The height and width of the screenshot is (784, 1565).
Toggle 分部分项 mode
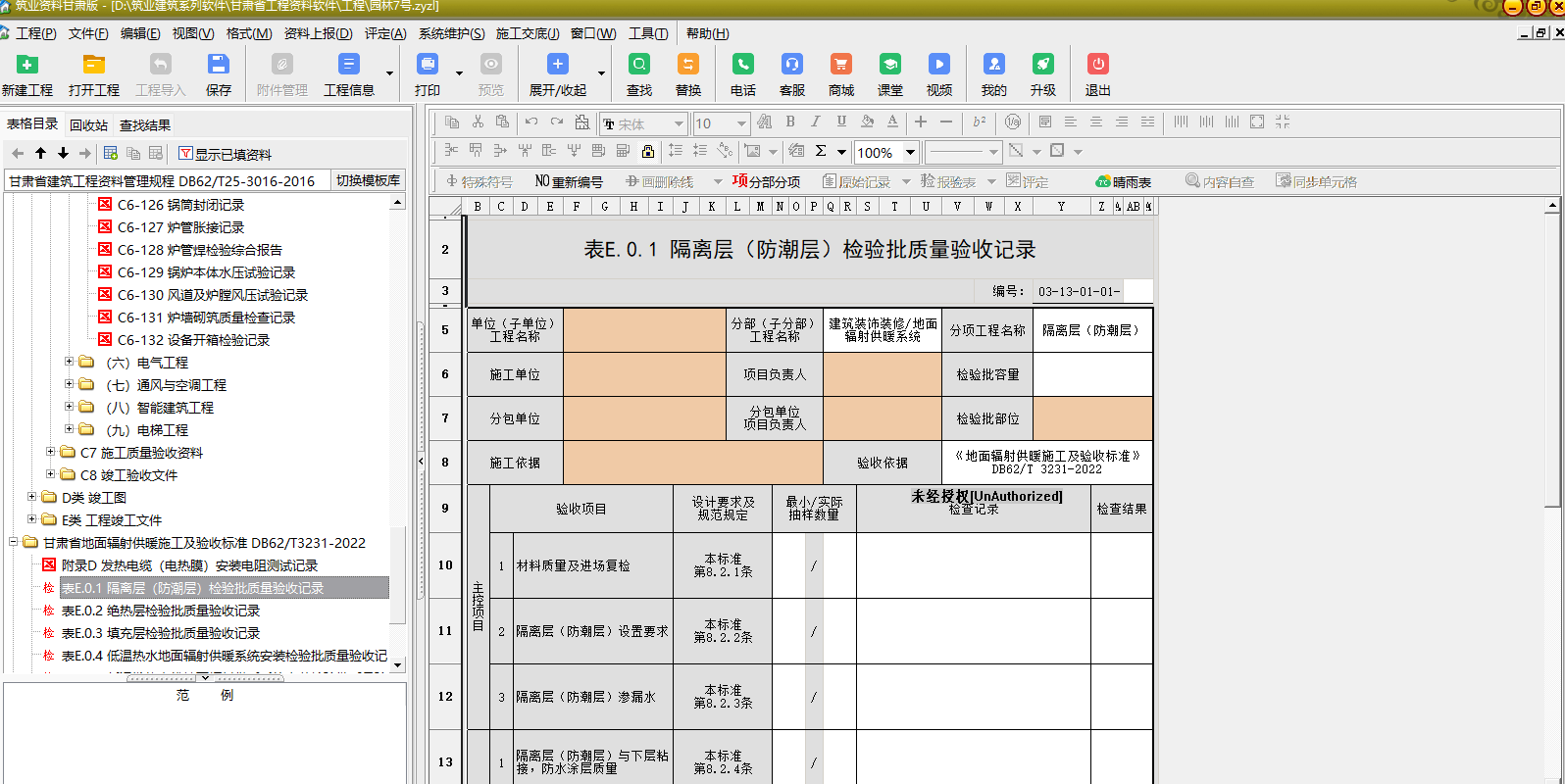click(766, 182)
